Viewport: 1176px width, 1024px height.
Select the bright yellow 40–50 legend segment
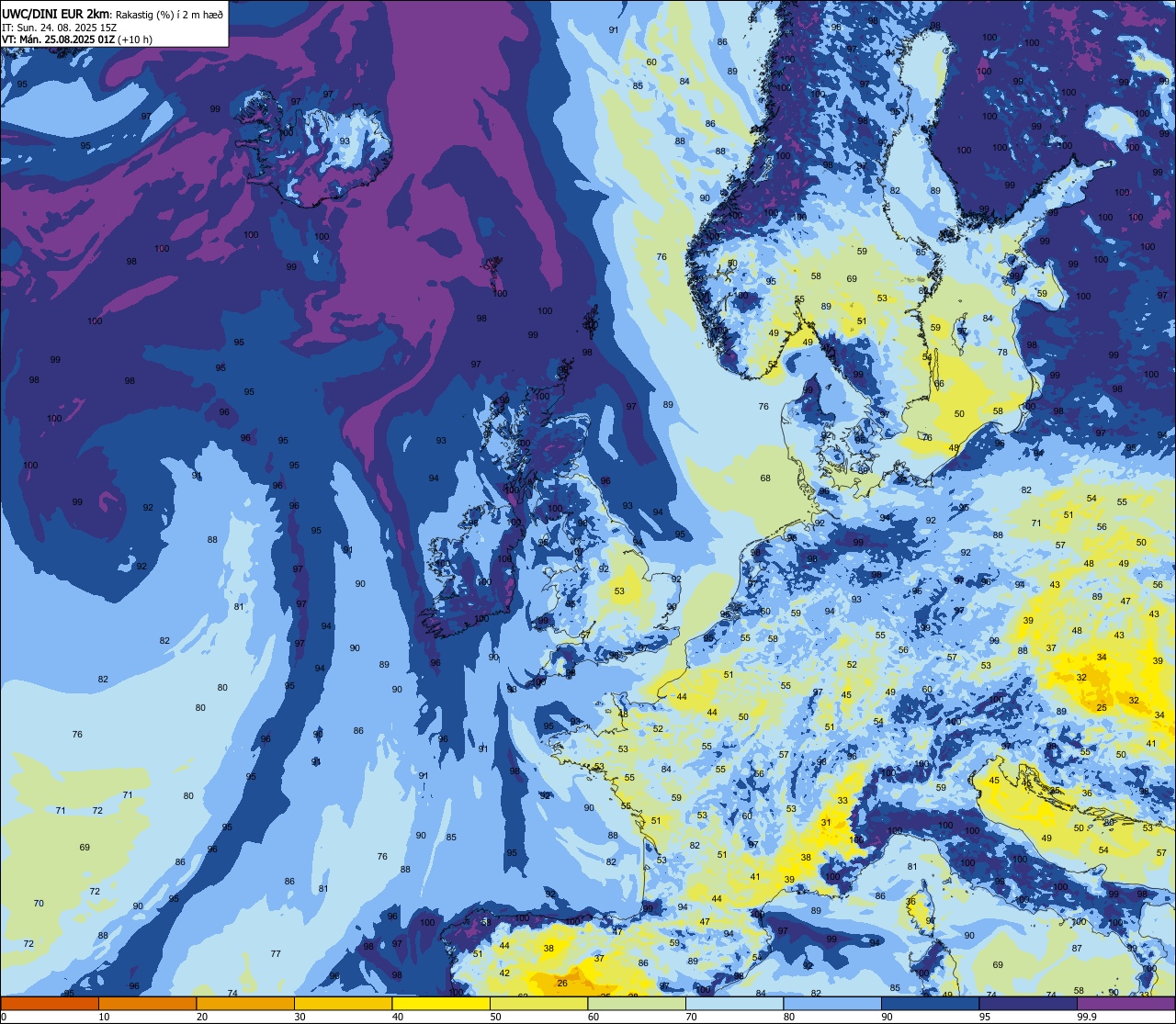tap(441, 1003)
